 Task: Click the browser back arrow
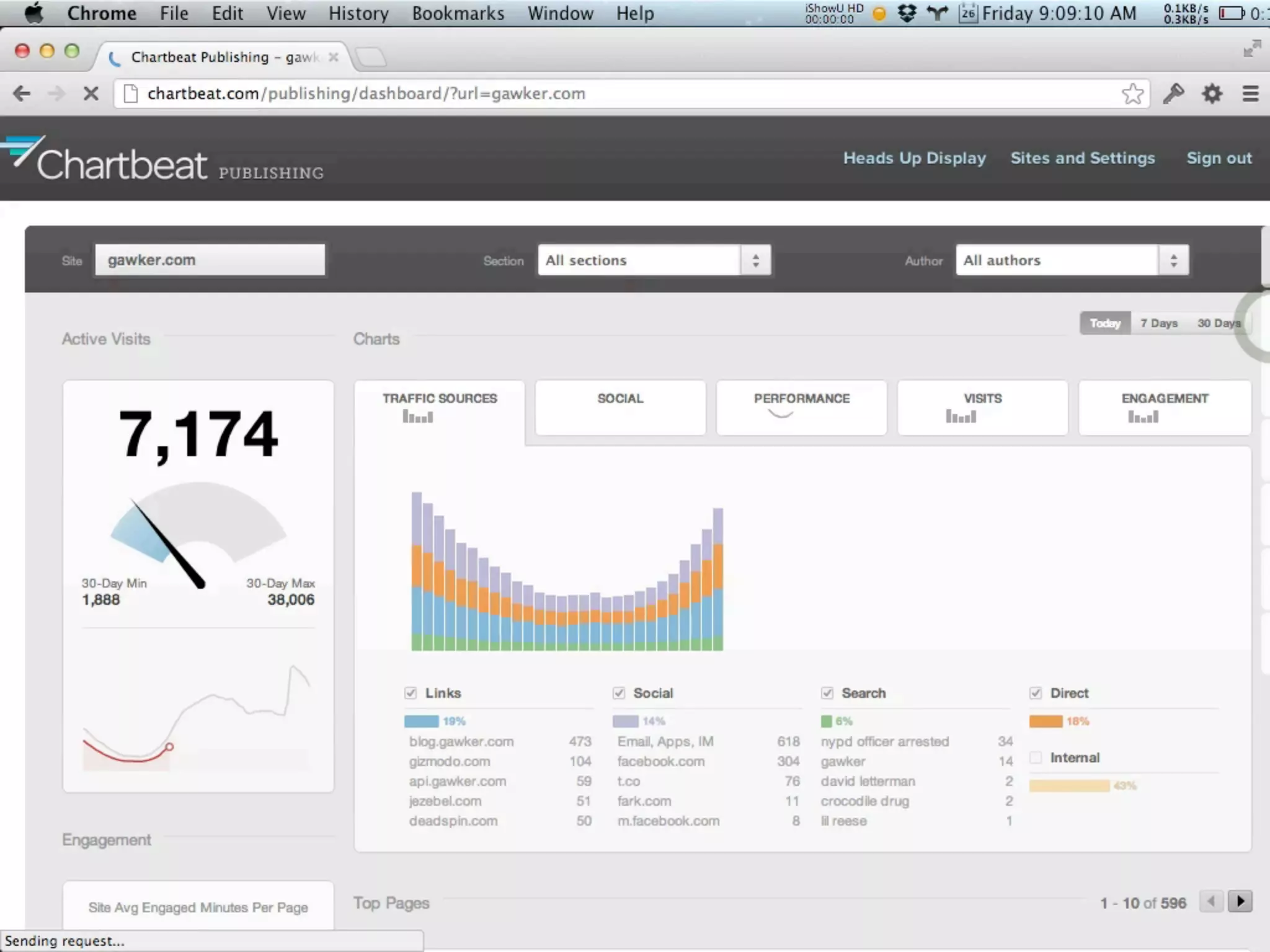(22, 94)
